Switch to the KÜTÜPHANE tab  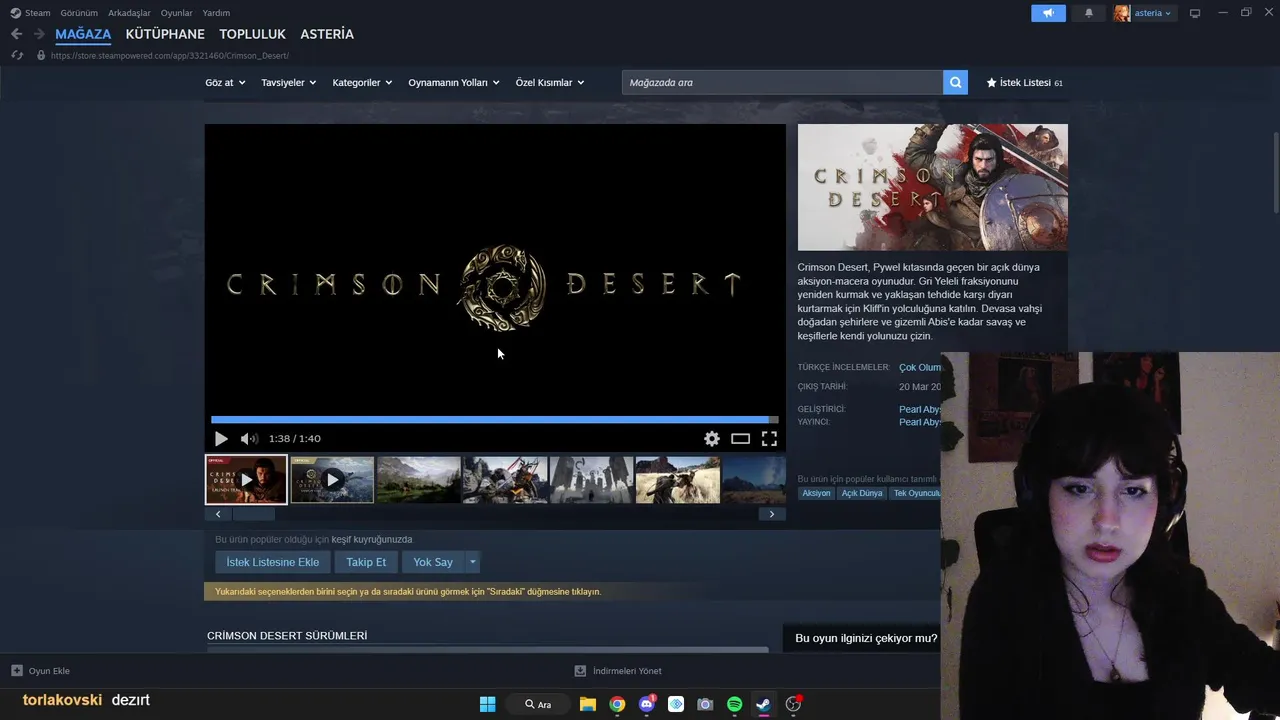[165, 34]
